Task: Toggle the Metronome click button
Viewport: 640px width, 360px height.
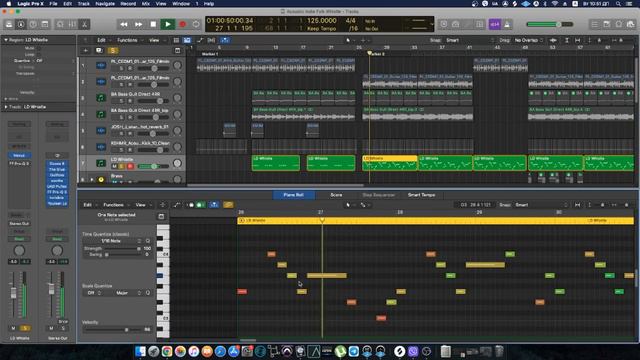Action: click(x=507, y=24)
